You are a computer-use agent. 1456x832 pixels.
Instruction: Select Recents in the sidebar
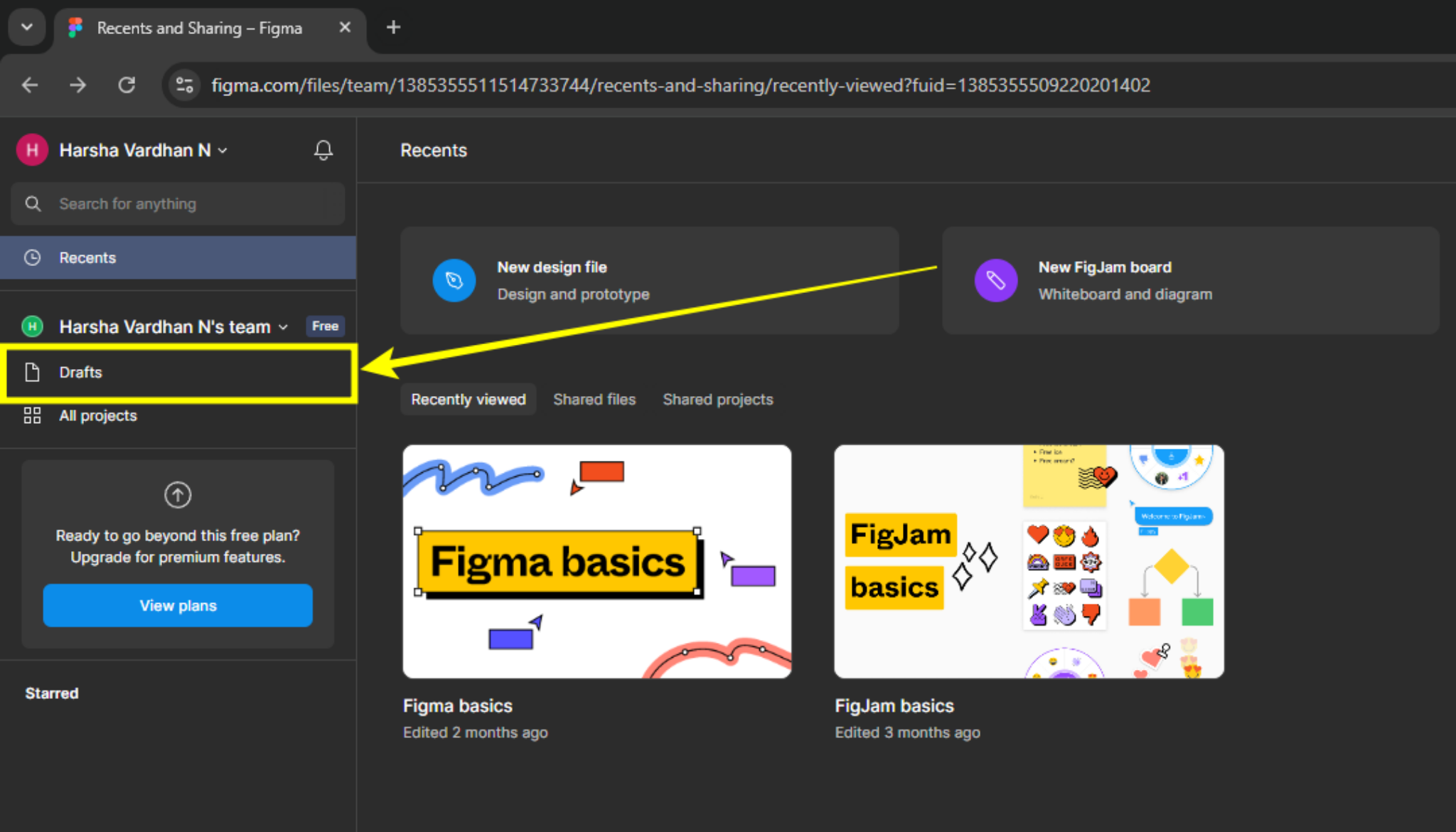pos(178,257)
